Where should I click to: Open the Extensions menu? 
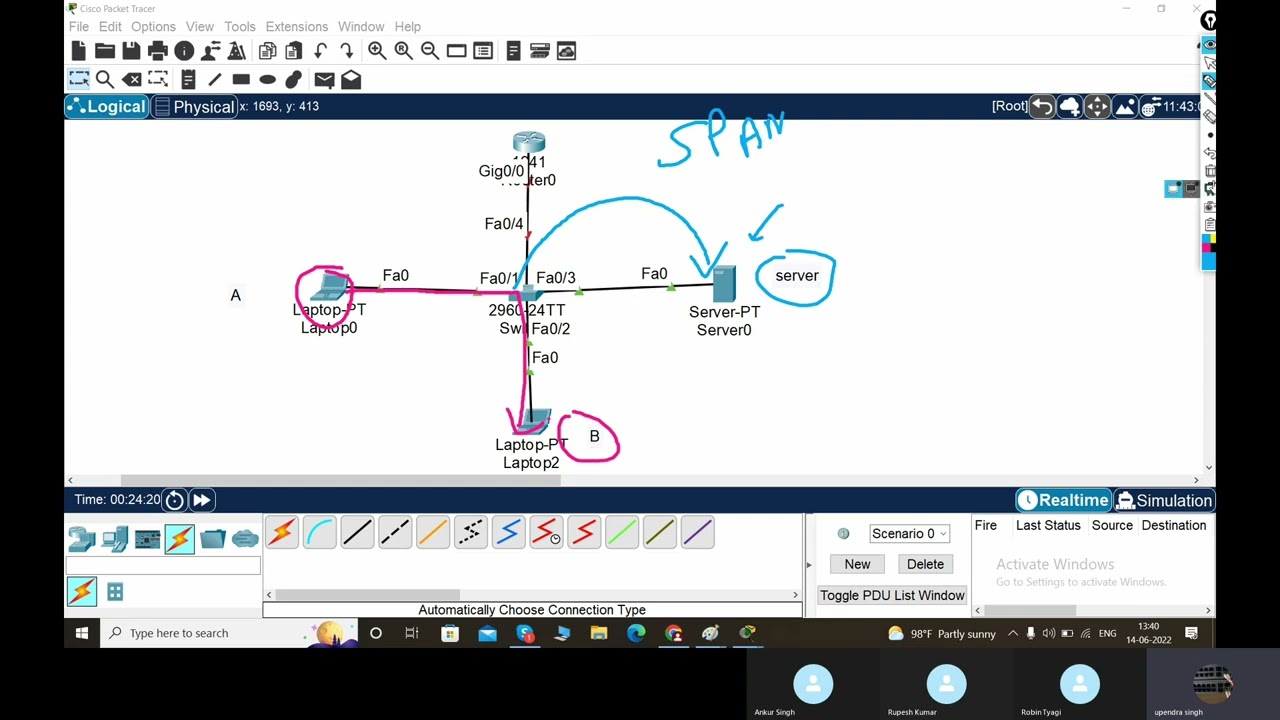point(297,26)
